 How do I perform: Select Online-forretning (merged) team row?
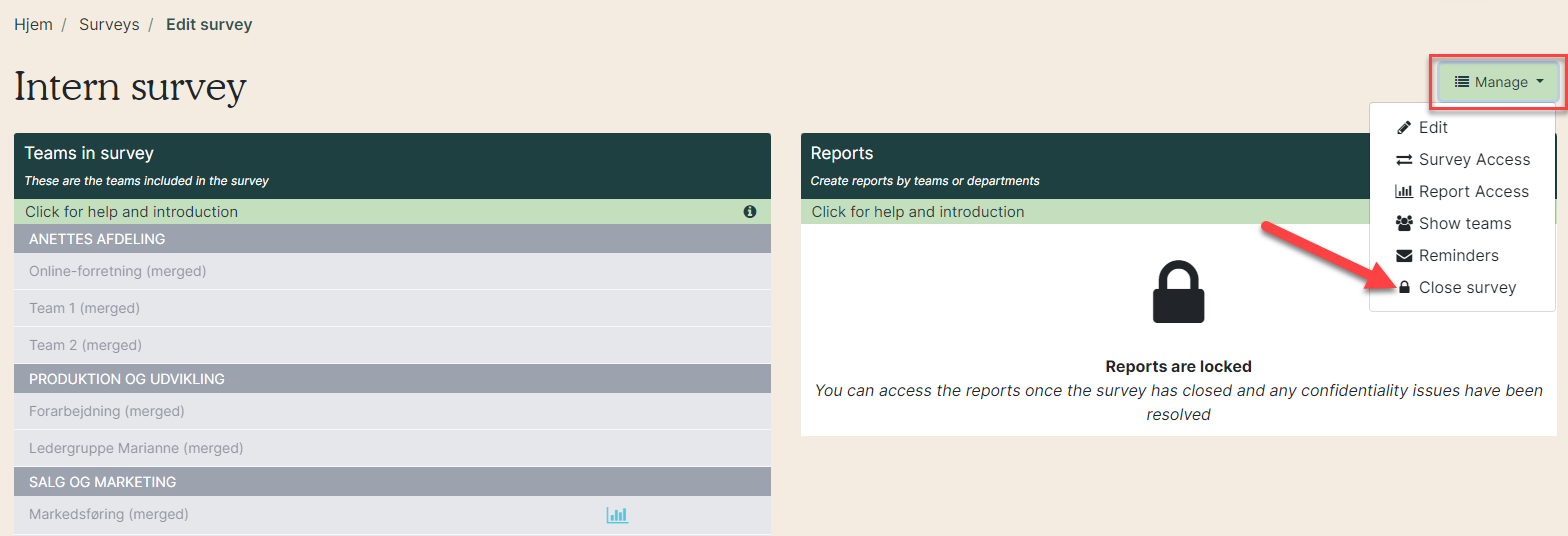pyautogui.click(x=392, y=271)
